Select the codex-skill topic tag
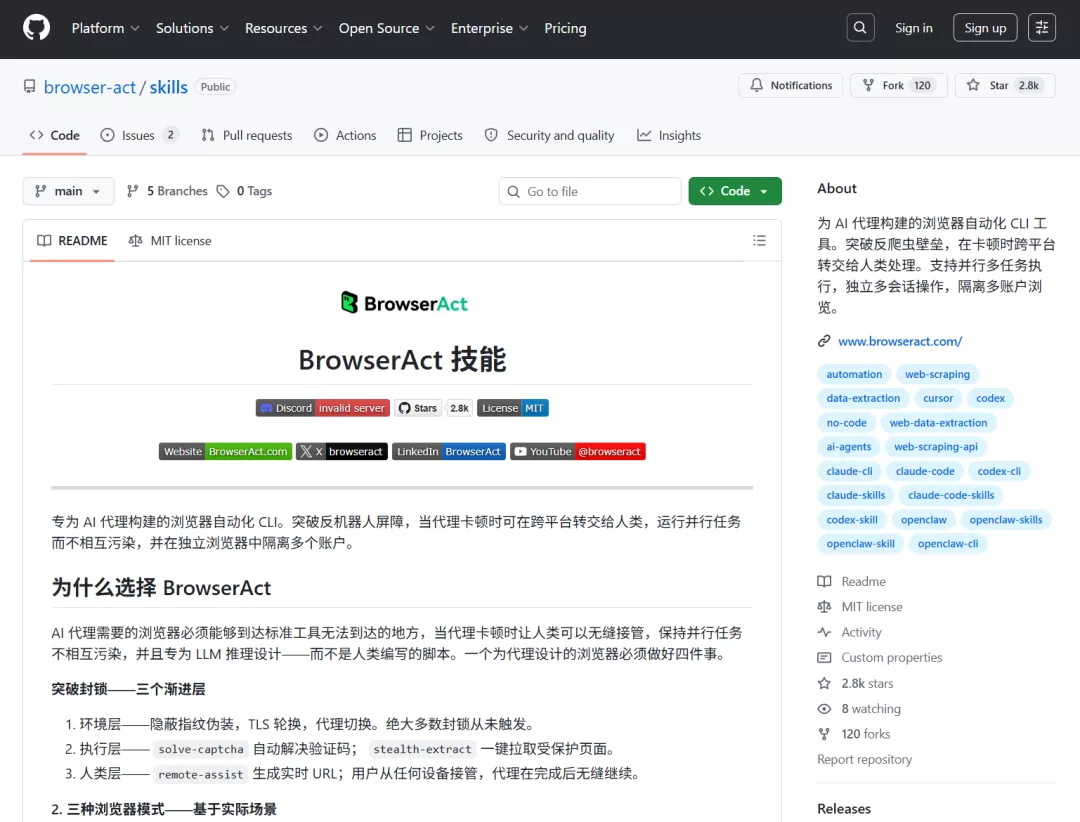 [852, 520]
